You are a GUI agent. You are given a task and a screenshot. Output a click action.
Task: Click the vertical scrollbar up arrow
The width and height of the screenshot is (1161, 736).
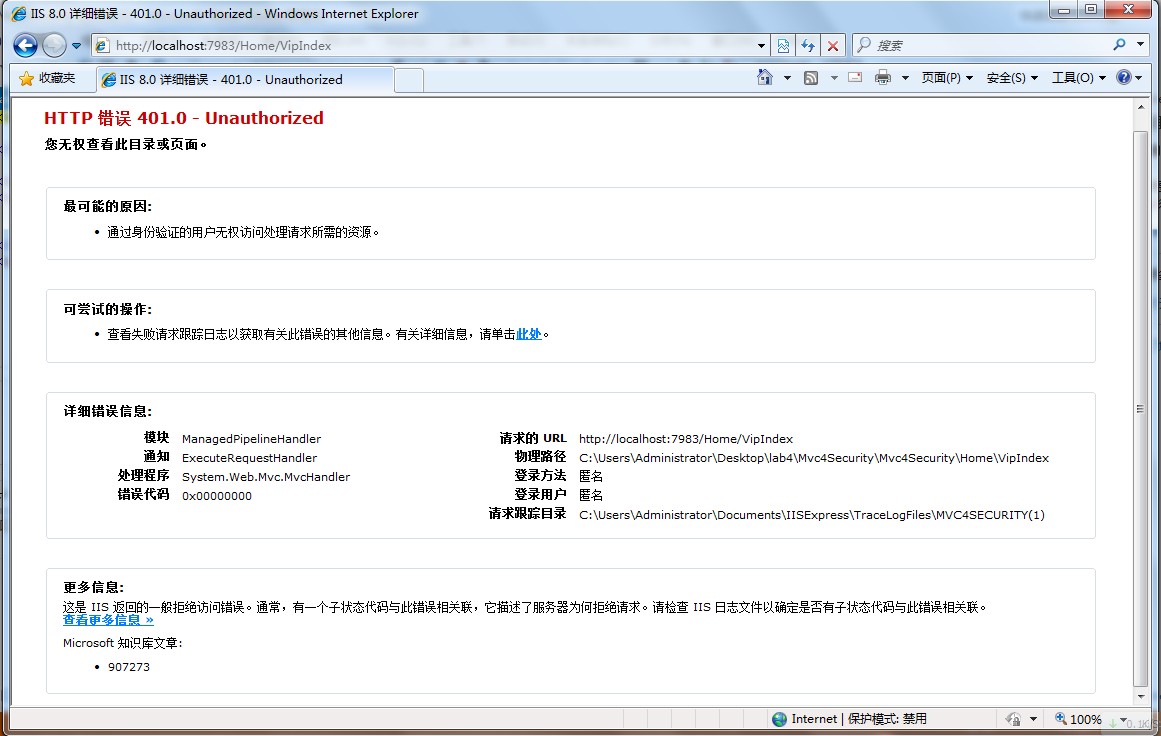click(x=1140, y=107)
